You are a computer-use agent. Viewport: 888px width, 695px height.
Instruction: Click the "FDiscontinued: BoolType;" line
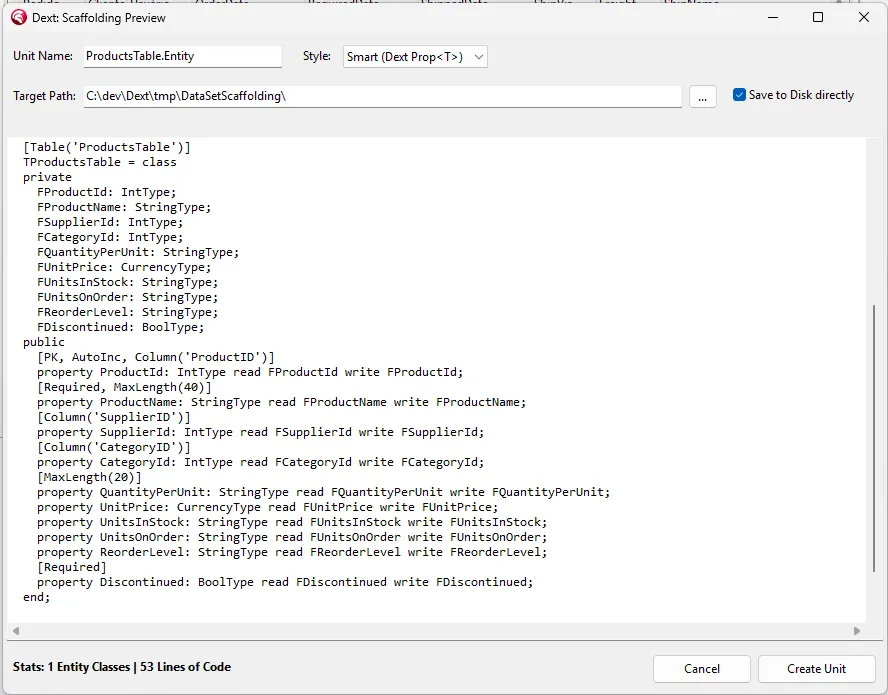pyautogui.click(x=121, y=327)
